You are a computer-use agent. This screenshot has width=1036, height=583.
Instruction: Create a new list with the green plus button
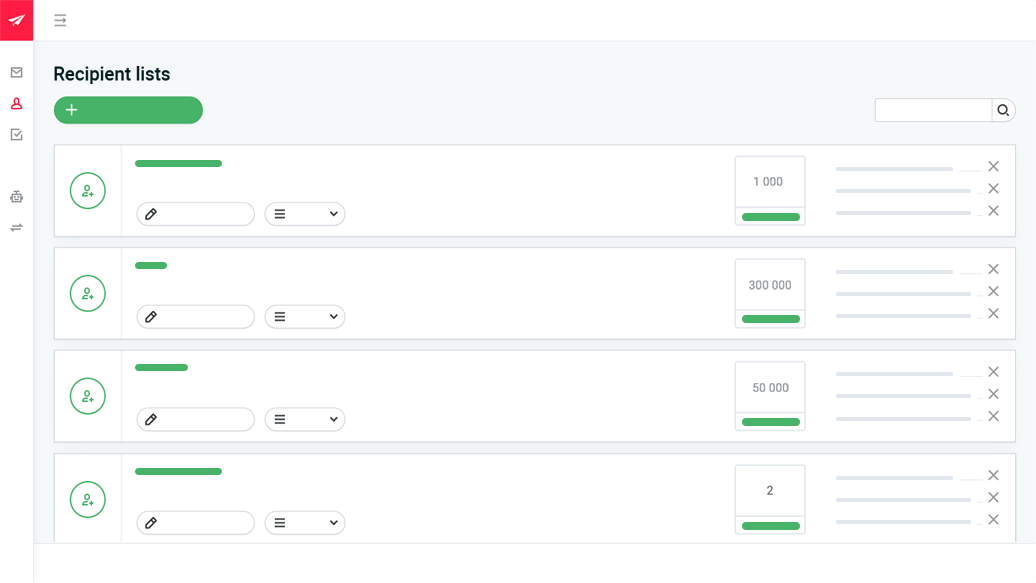point(128,110)
